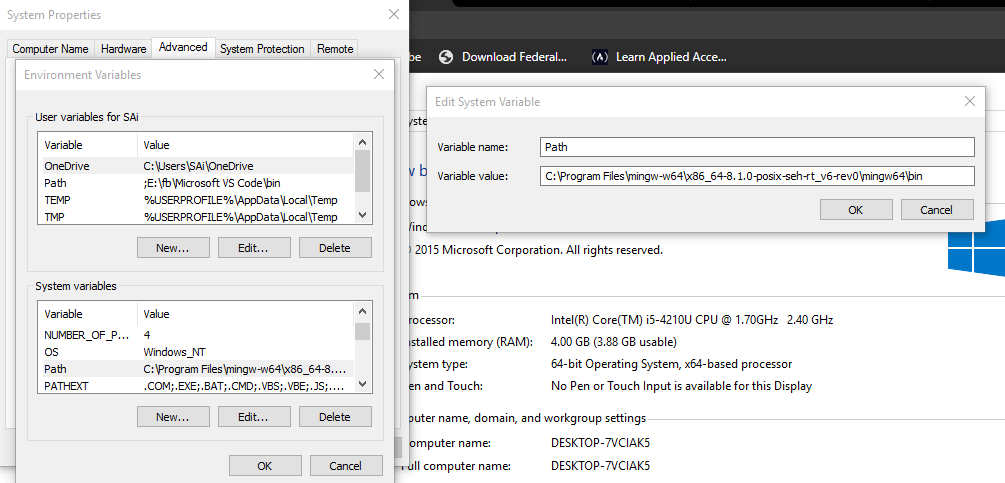The width and height of the screenshot is (1005, 483).
Task: Click the up arrow of System variables scrollbar
Action: (362, 311)
